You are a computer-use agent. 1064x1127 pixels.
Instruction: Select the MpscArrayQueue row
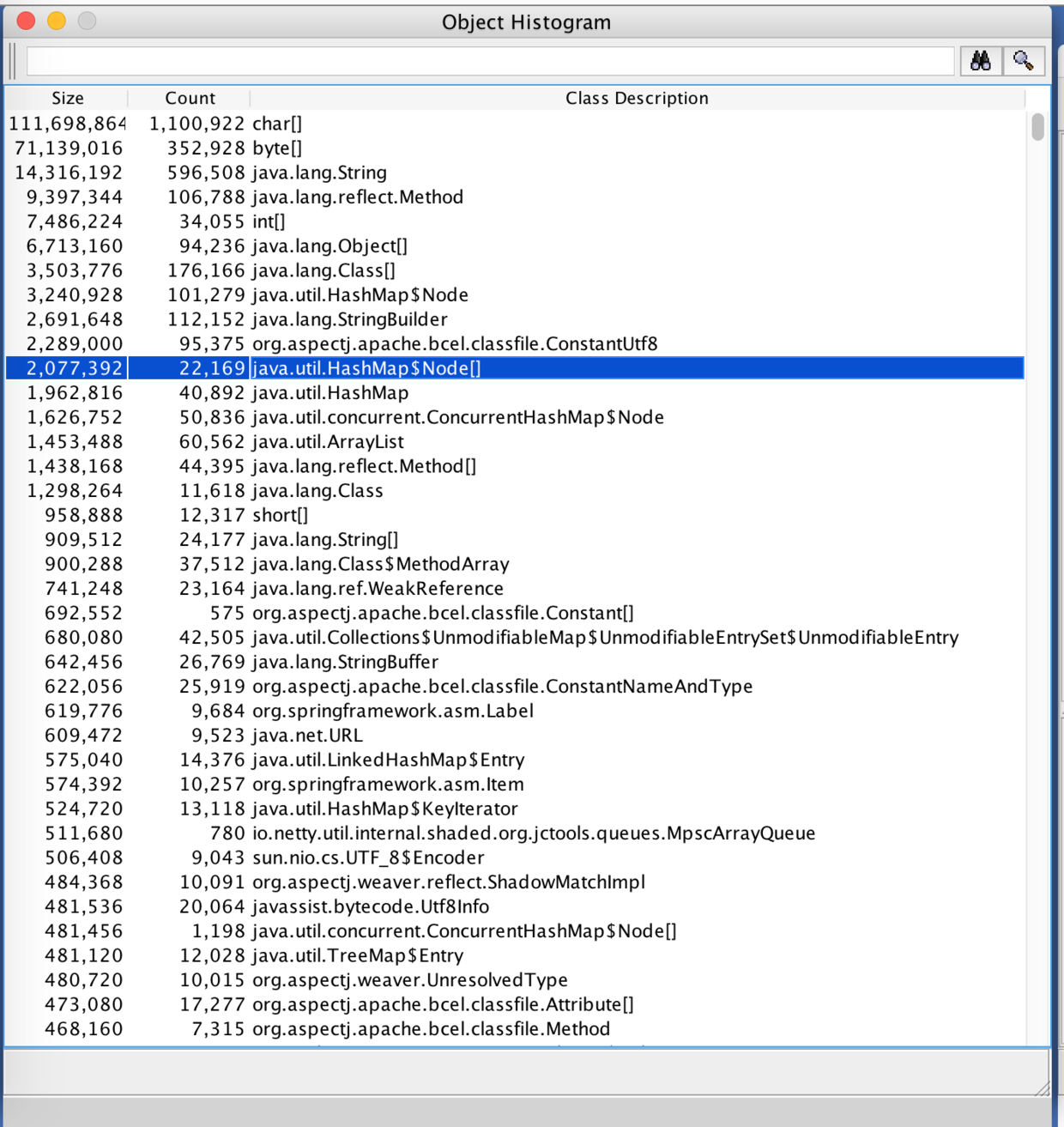(x=515, y=833)
